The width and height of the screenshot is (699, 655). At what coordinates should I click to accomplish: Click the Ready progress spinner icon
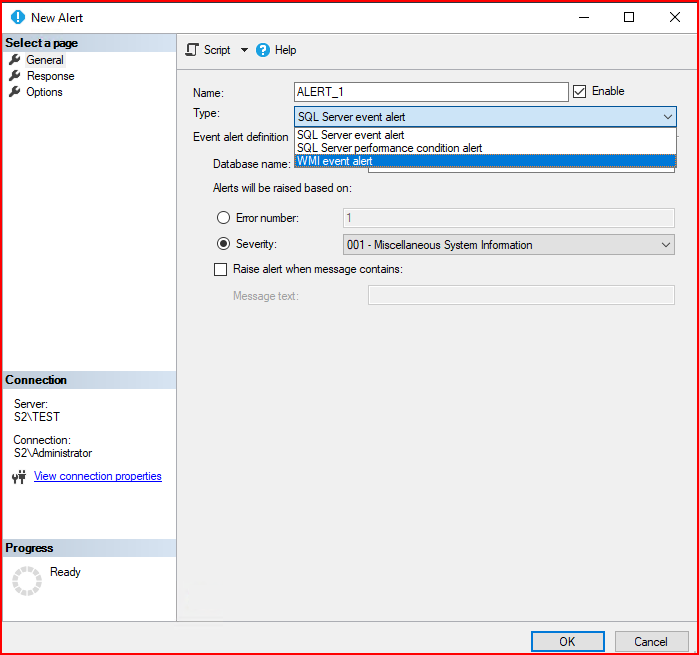coord(27,581)
